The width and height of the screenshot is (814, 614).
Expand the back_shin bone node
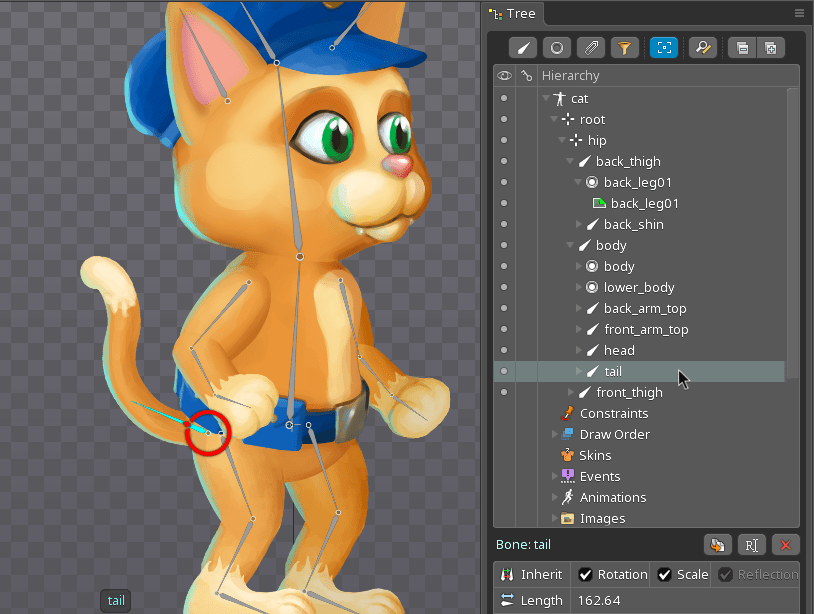click(x=580, y=225)
